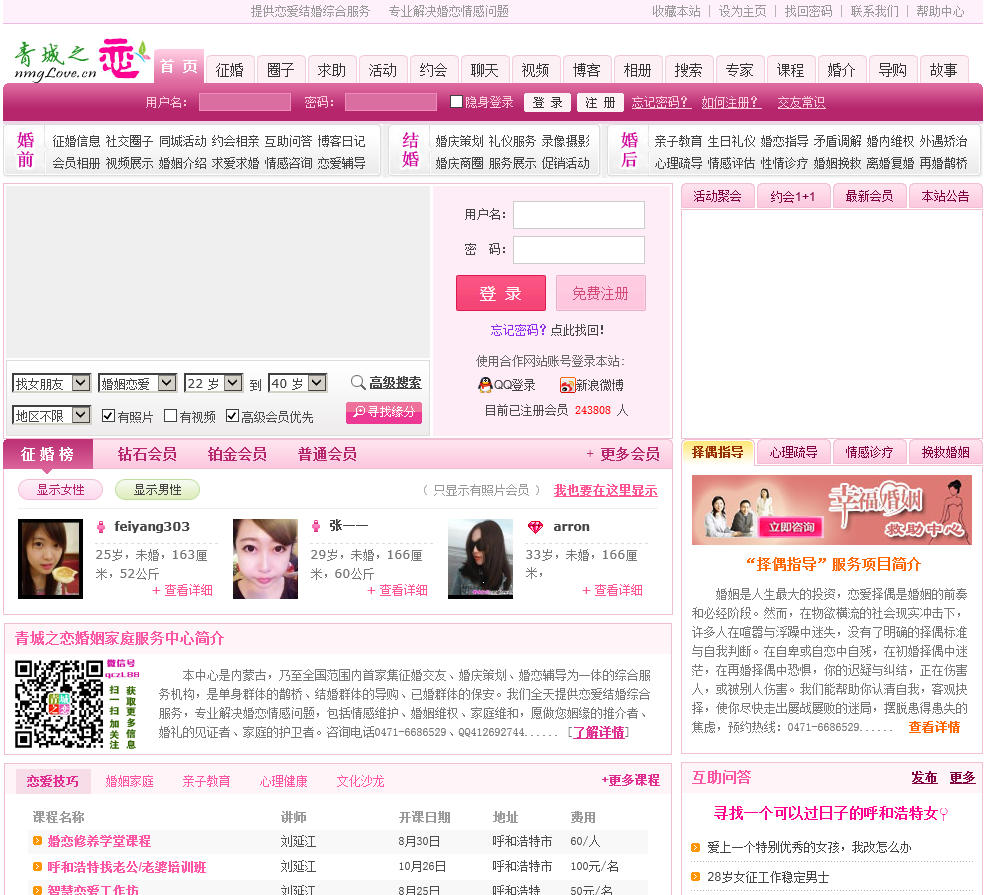Click the top header username field
Screen dimensions: 985x895
click(245, 102)
